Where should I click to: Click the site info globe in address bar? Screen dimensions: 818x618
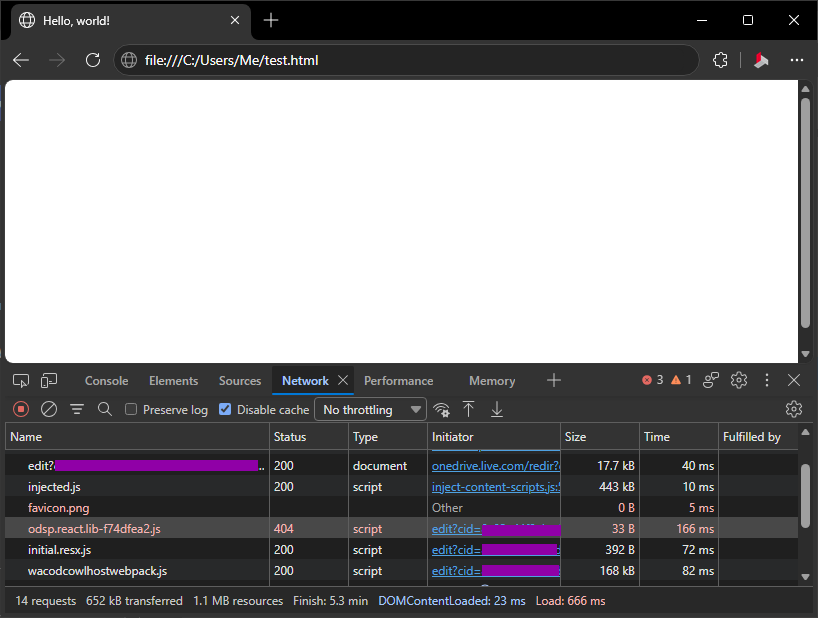129,60
